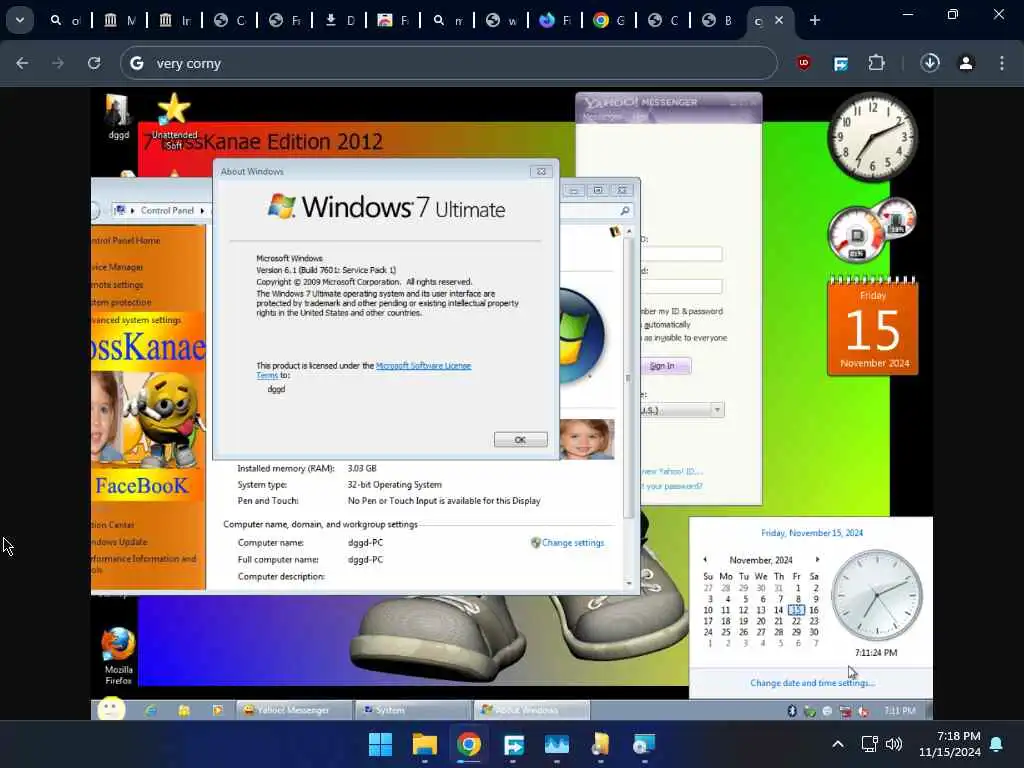This screenshot has height=768, width=1024.
Task: Click the 'very corny' address bar
Action: [x=449, y=63]
